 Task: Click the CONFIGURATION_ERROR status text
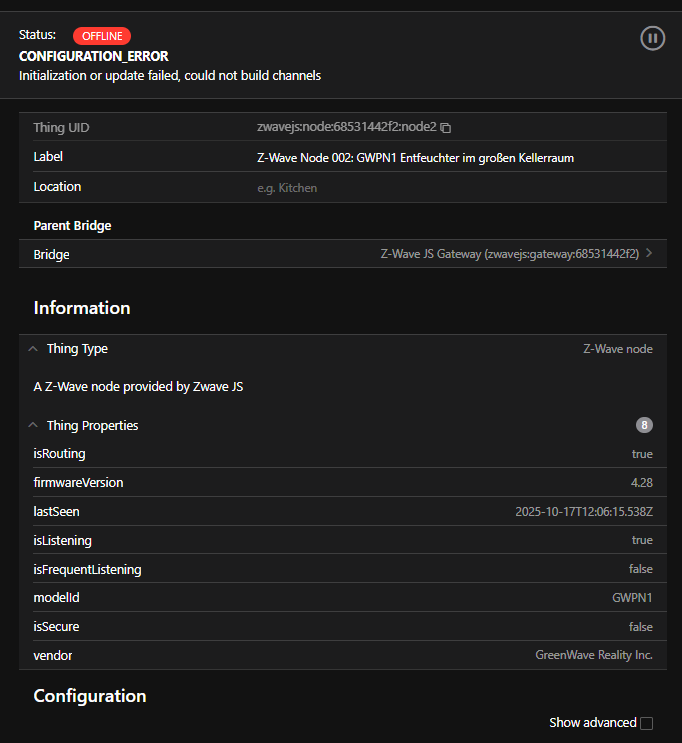tap(94, 56)
